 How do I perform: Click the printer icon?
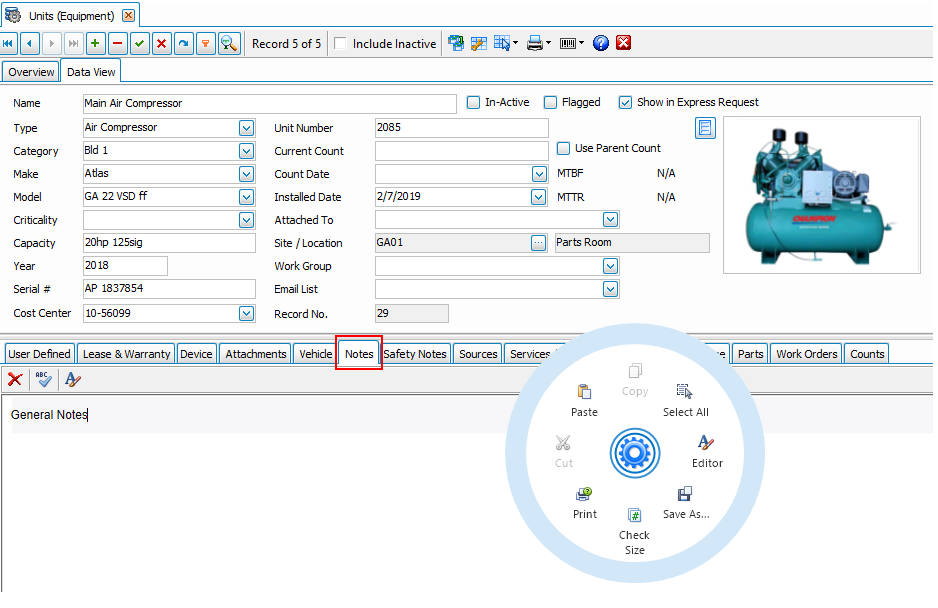pos(535,43)
